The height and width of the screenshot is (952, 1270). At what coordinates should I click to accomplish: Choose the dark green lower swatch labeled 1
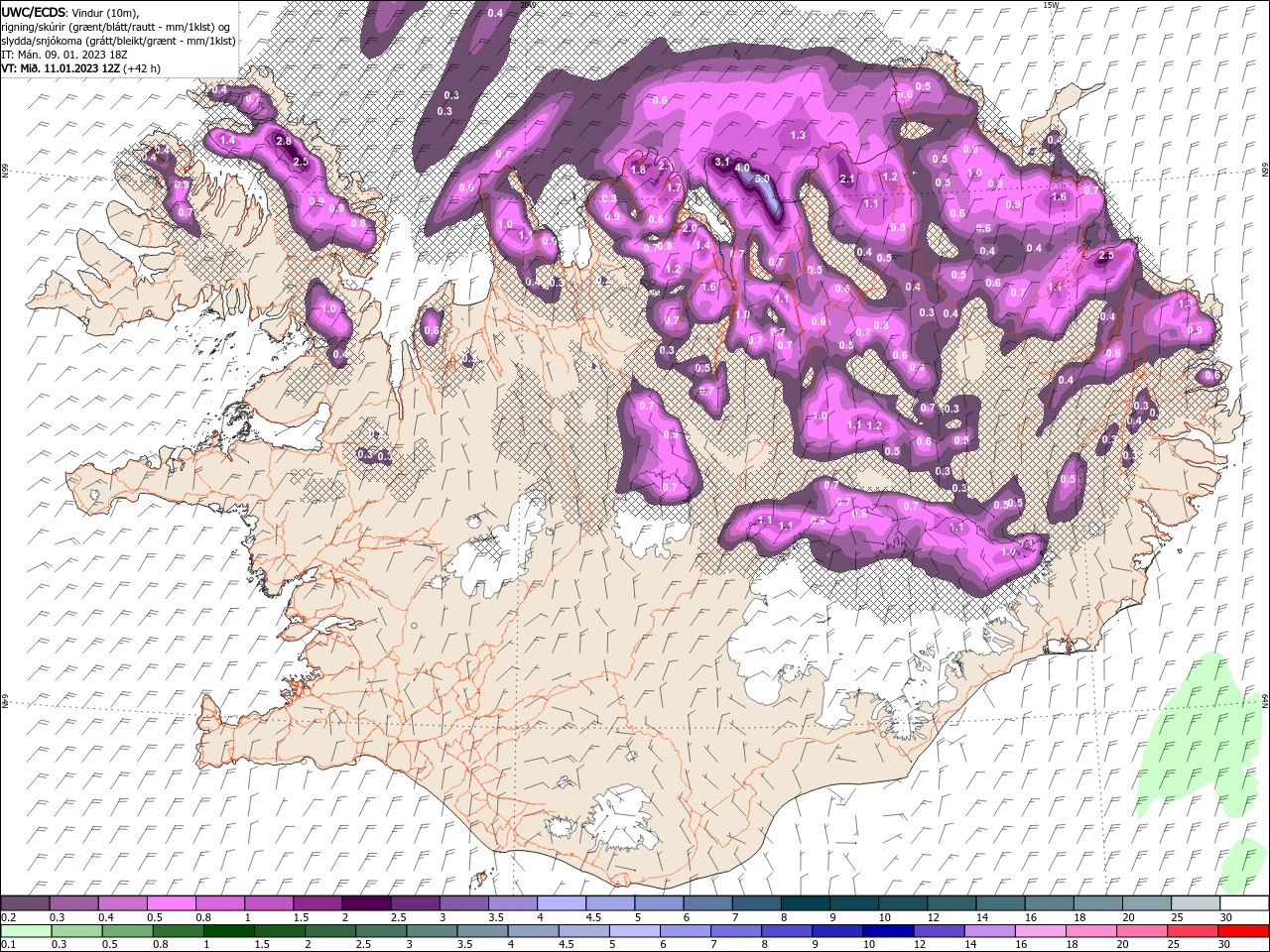(229, 931)
